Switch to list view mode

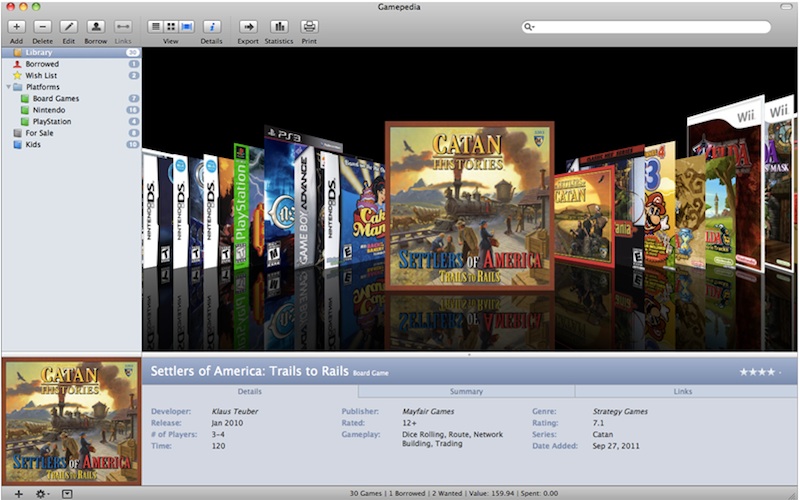pos(156,26)
